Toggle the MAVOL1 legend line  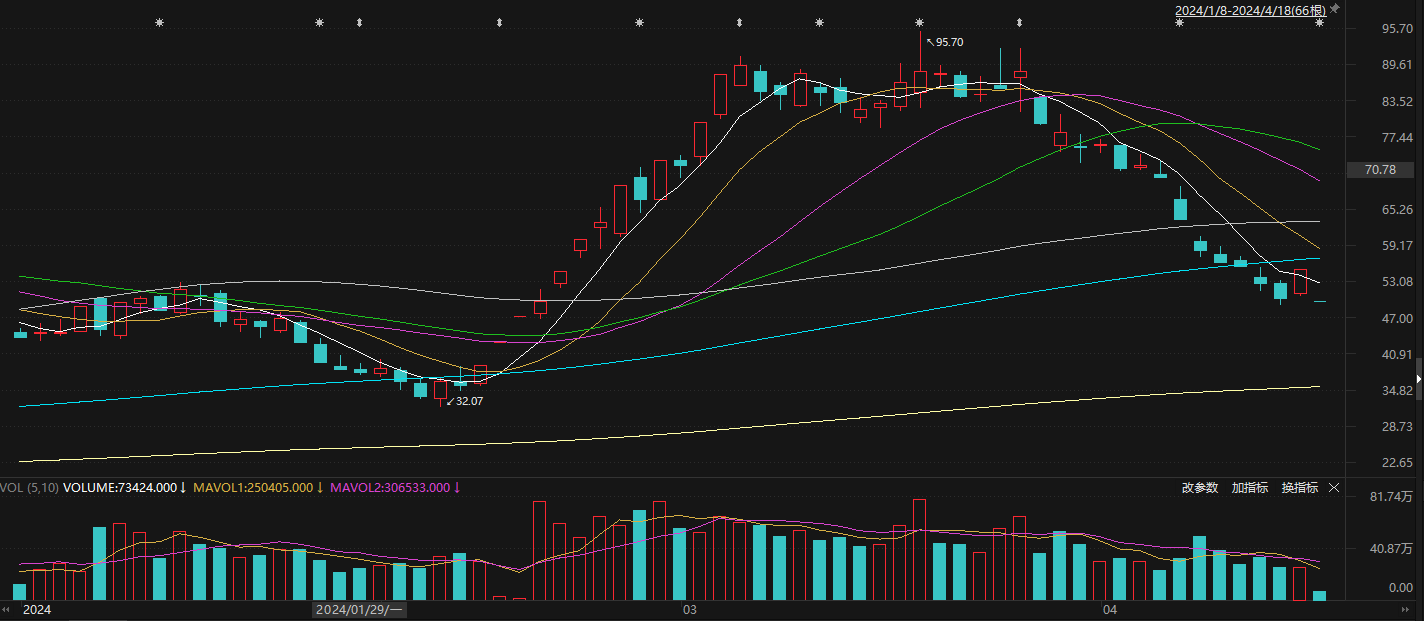point(254,488)
